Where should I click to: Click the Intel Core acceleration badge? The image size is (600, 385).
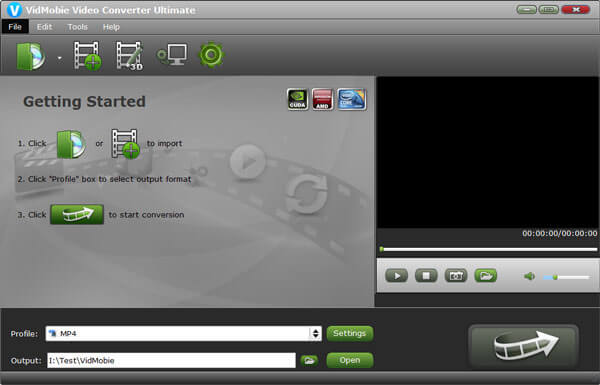pos(352,100)
